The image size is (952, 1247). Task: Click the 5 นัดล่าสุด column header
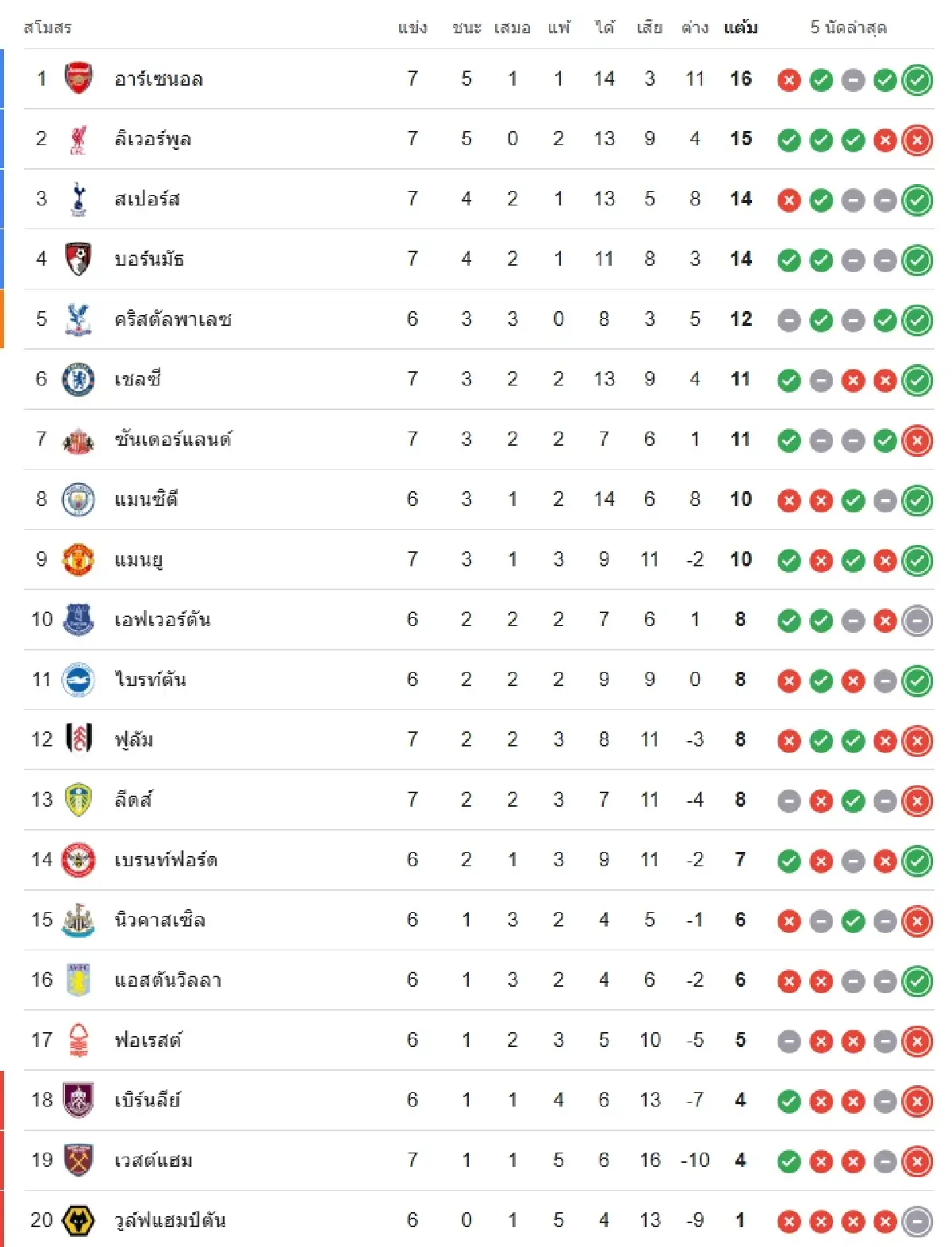pos(848,28)
